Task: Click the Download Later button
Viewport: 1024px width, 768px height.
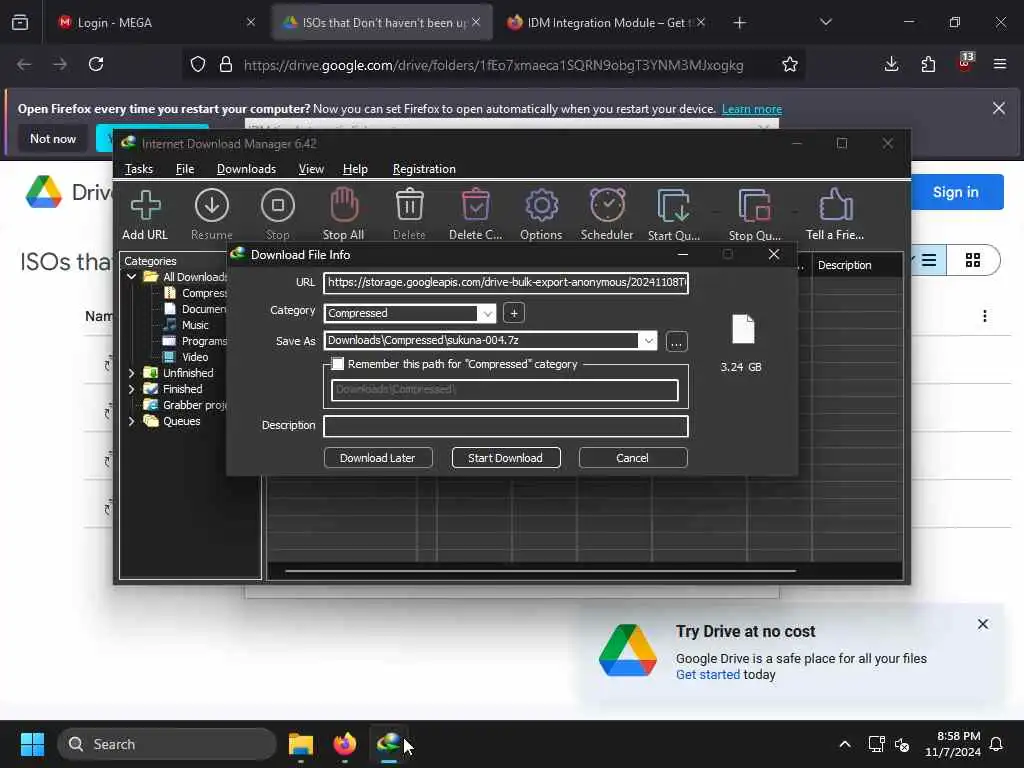Action: (377, 458)
